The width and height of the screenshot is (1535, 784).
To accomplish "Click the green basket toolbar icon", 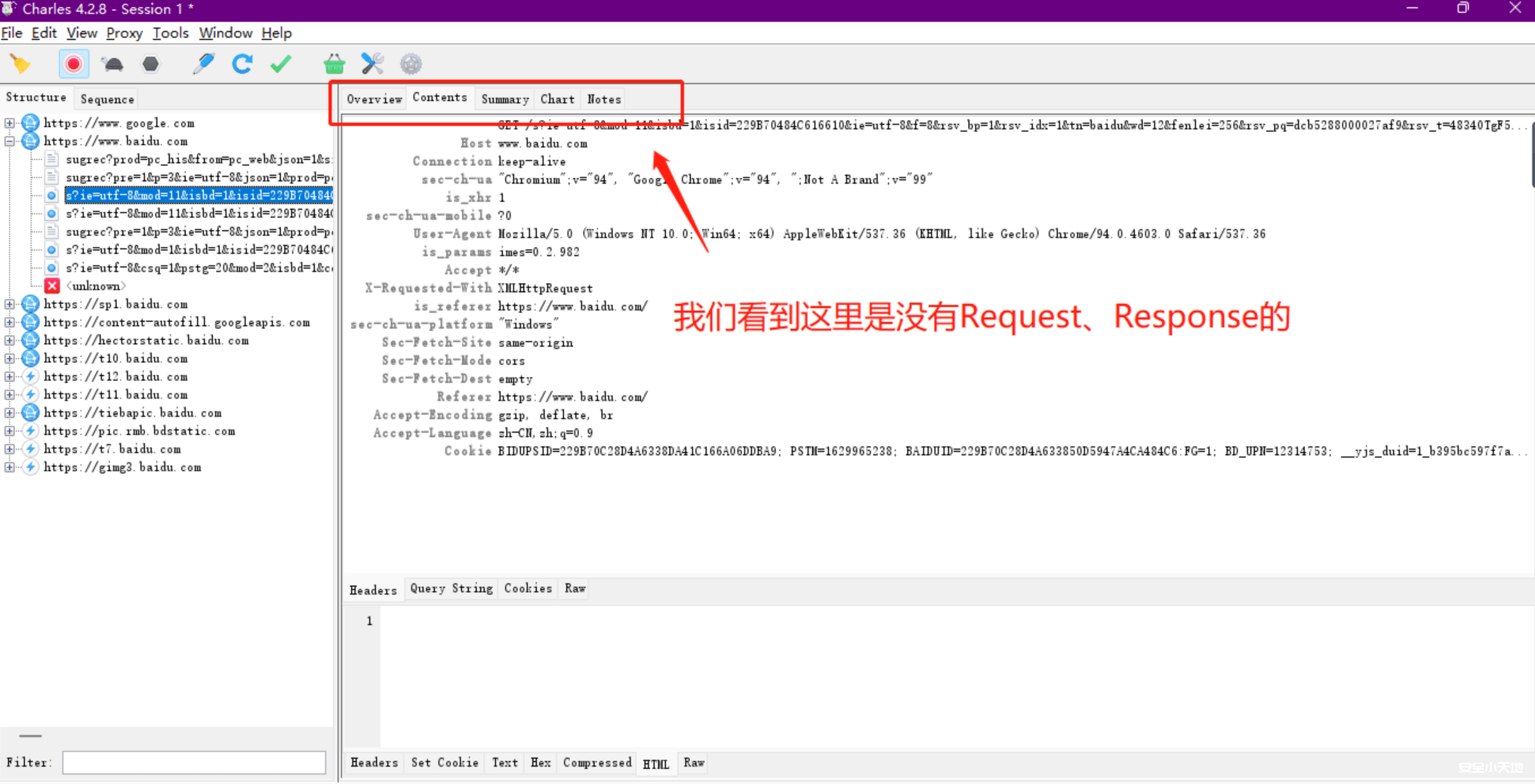I will pyautogui.click(x=334, y=64).
